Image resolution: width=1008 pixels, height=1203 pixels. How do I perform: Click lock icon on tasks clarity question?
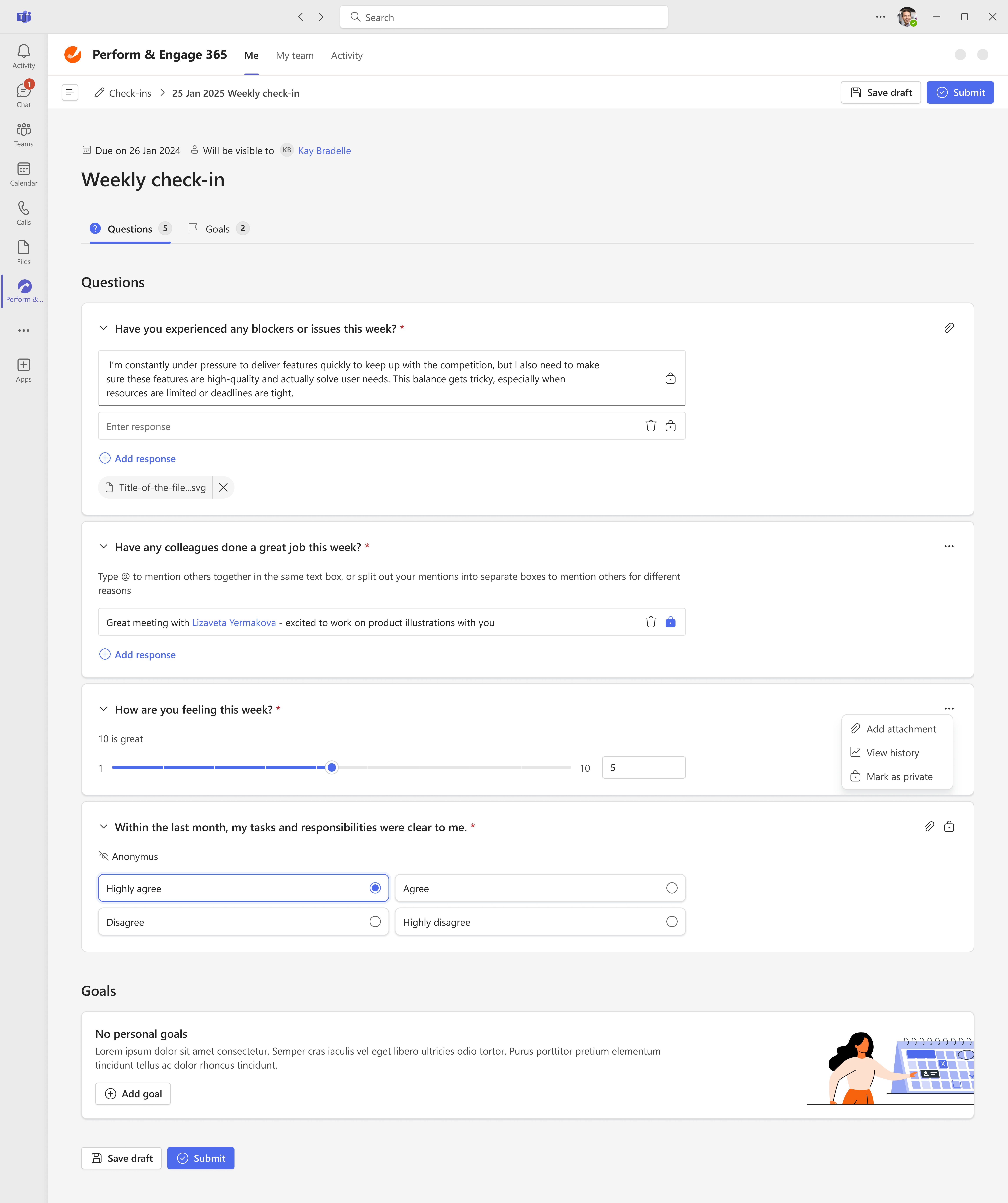[949, 827]
